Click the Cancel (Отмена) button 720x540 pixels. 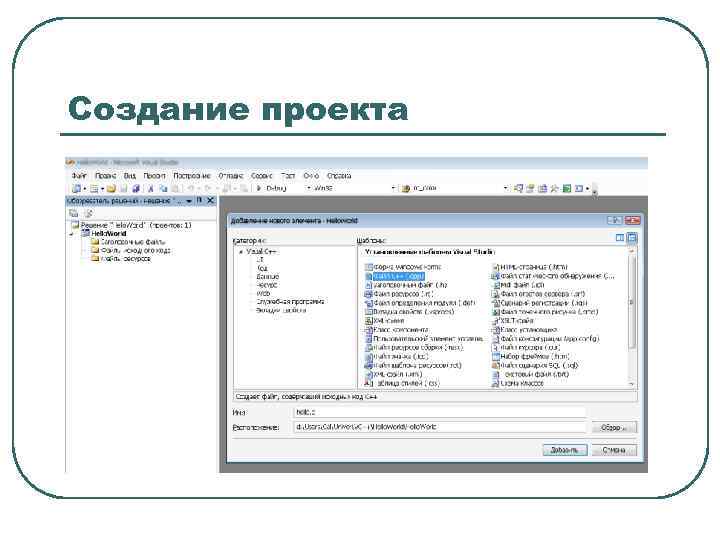[x=614, y=450]
